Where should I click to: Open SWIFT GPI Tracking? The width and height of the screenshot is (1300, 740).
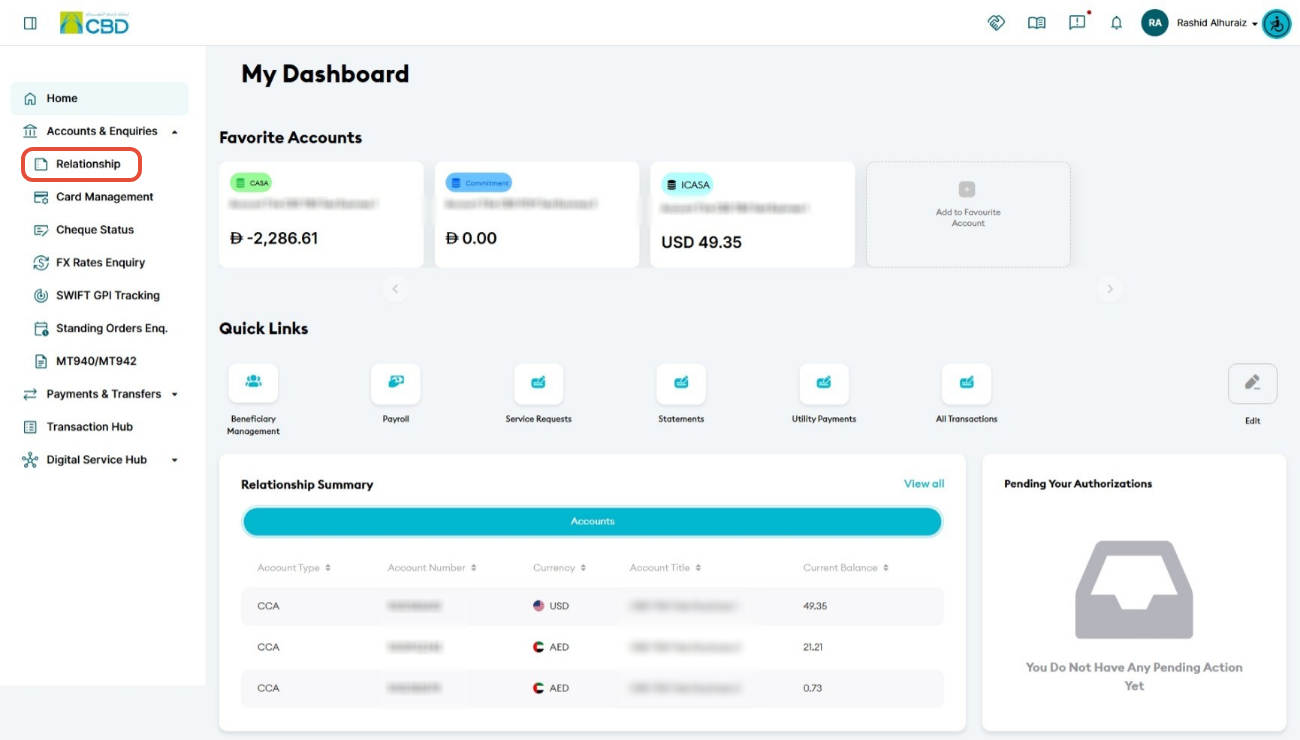click(x=107, y=296)
